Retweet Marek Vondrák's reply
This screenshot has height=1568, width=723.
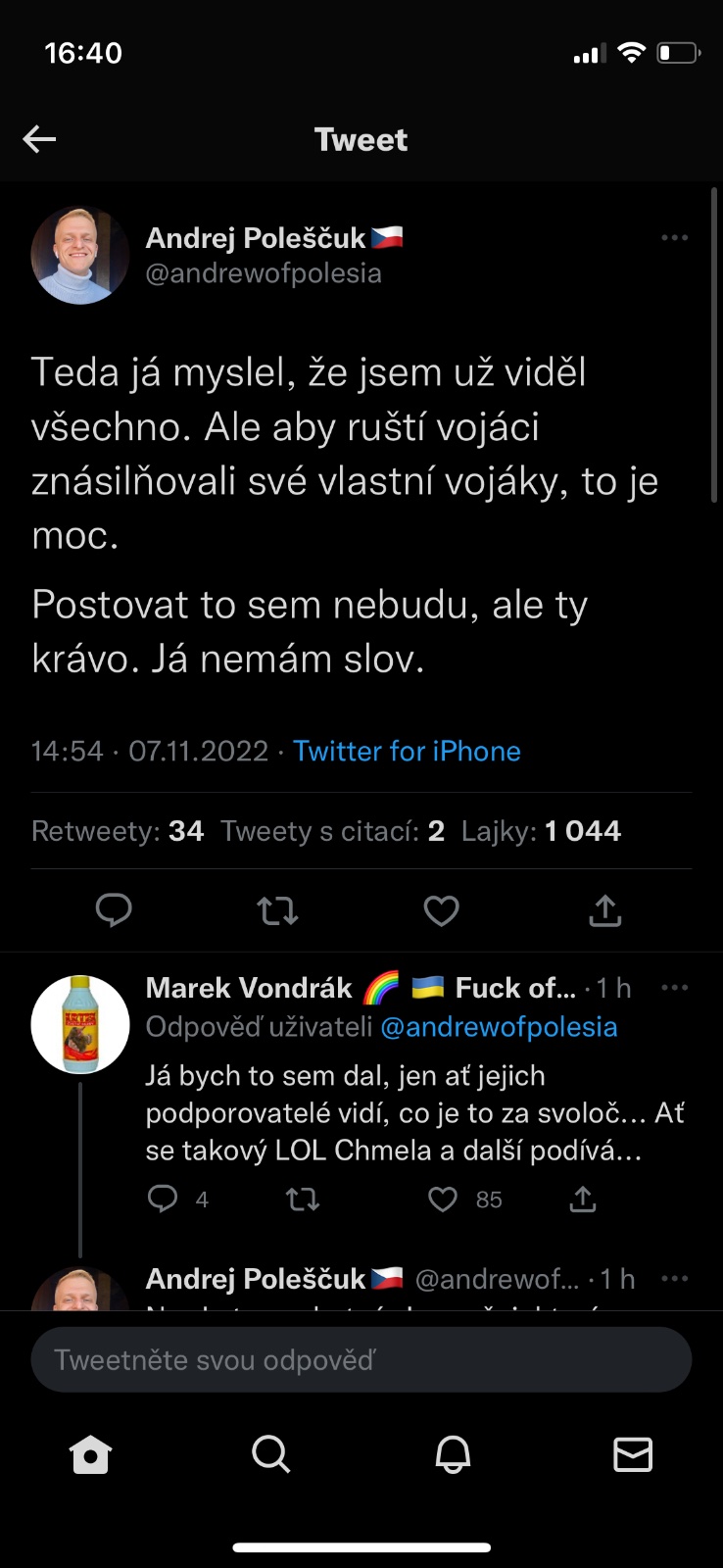click(x=303, y=1199)
